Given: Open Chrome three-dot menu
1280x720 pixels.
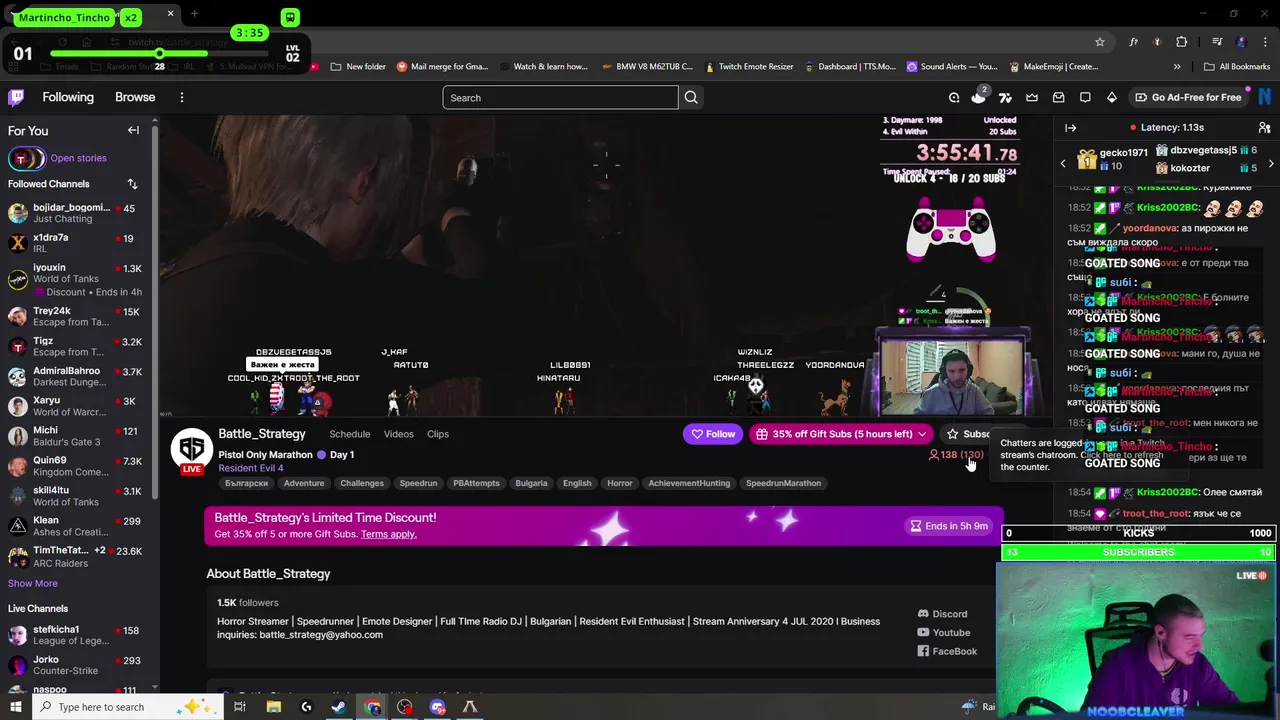Looking at the screenshot, I should (1265, 42).
